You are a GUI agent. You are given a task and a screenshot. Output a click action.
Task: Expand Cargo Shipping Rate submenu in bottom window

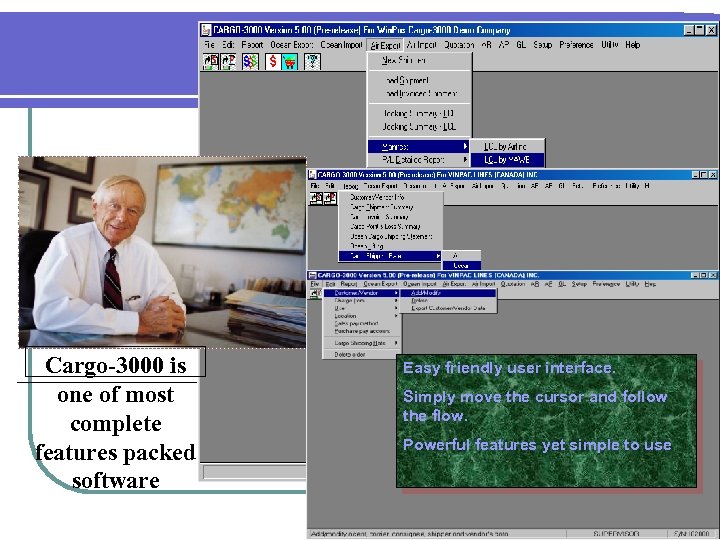pyautogui.click(x=362, y=343)
